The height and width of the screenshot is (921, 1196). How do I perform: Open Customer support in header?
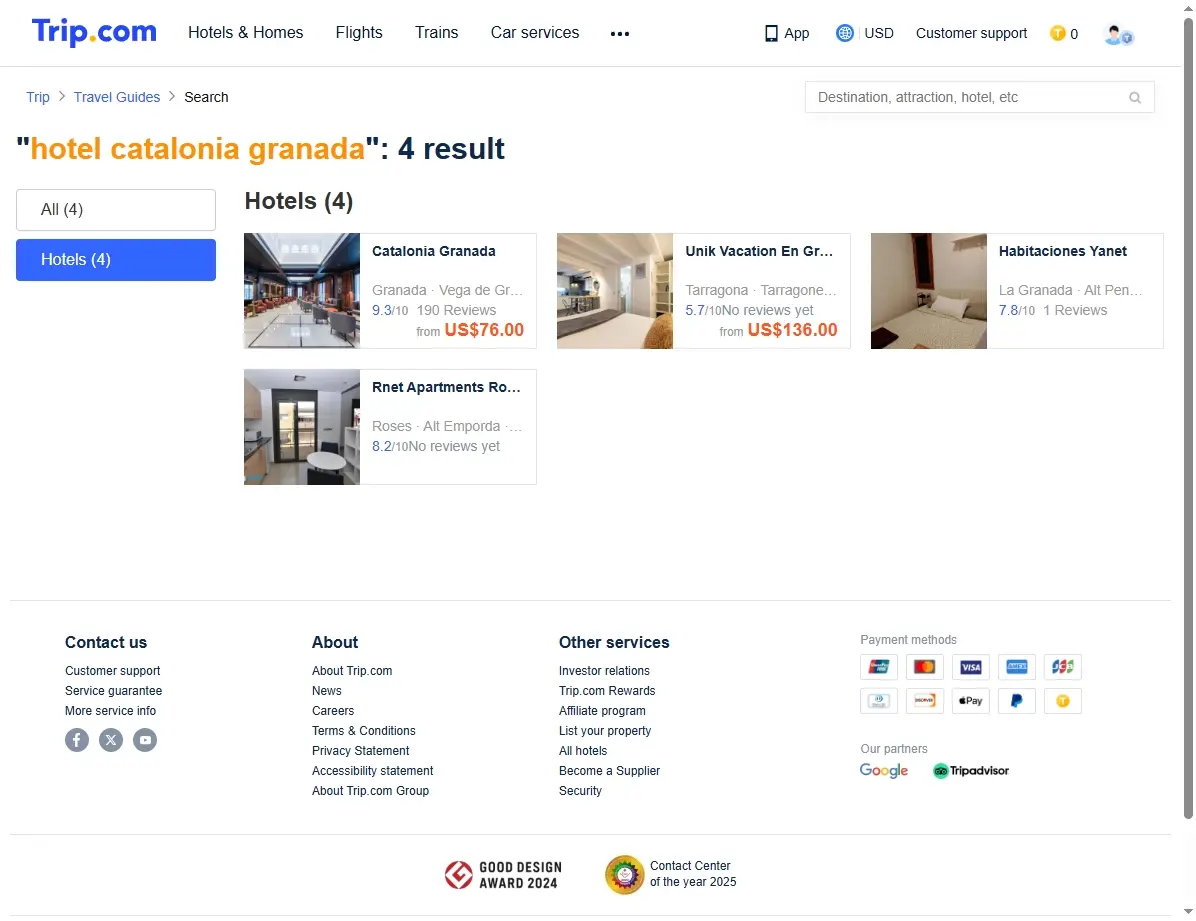pos(971,34)
